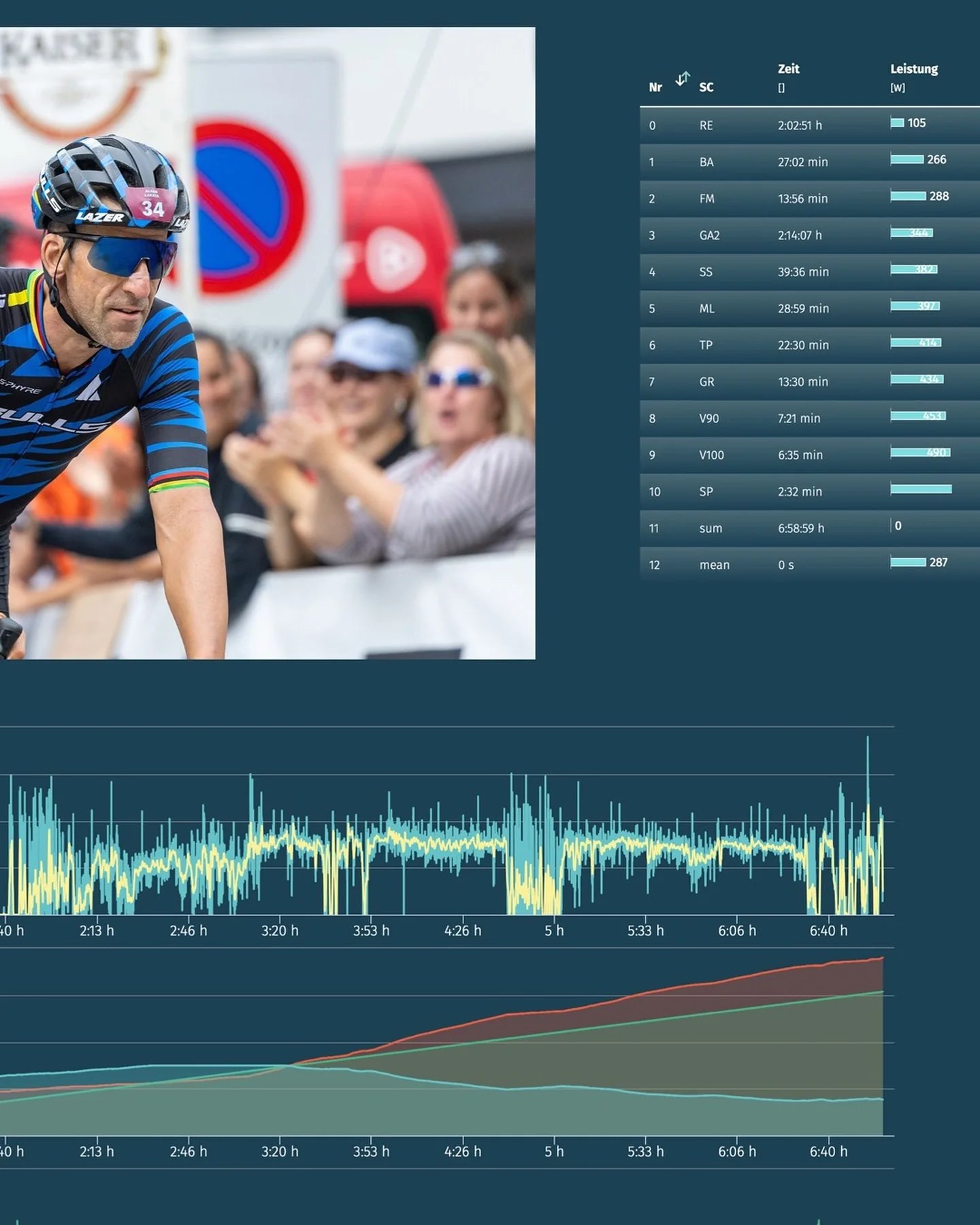Click the 3:20 h tick on the power chart axis
980x1225 pixels.
point(280,930)
